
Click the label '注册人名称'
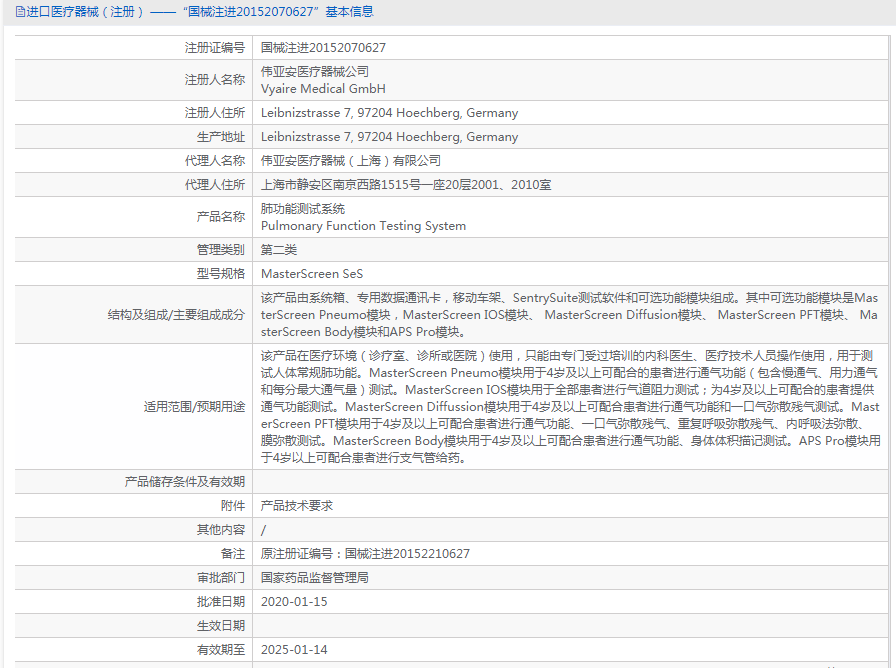point(215,80)
